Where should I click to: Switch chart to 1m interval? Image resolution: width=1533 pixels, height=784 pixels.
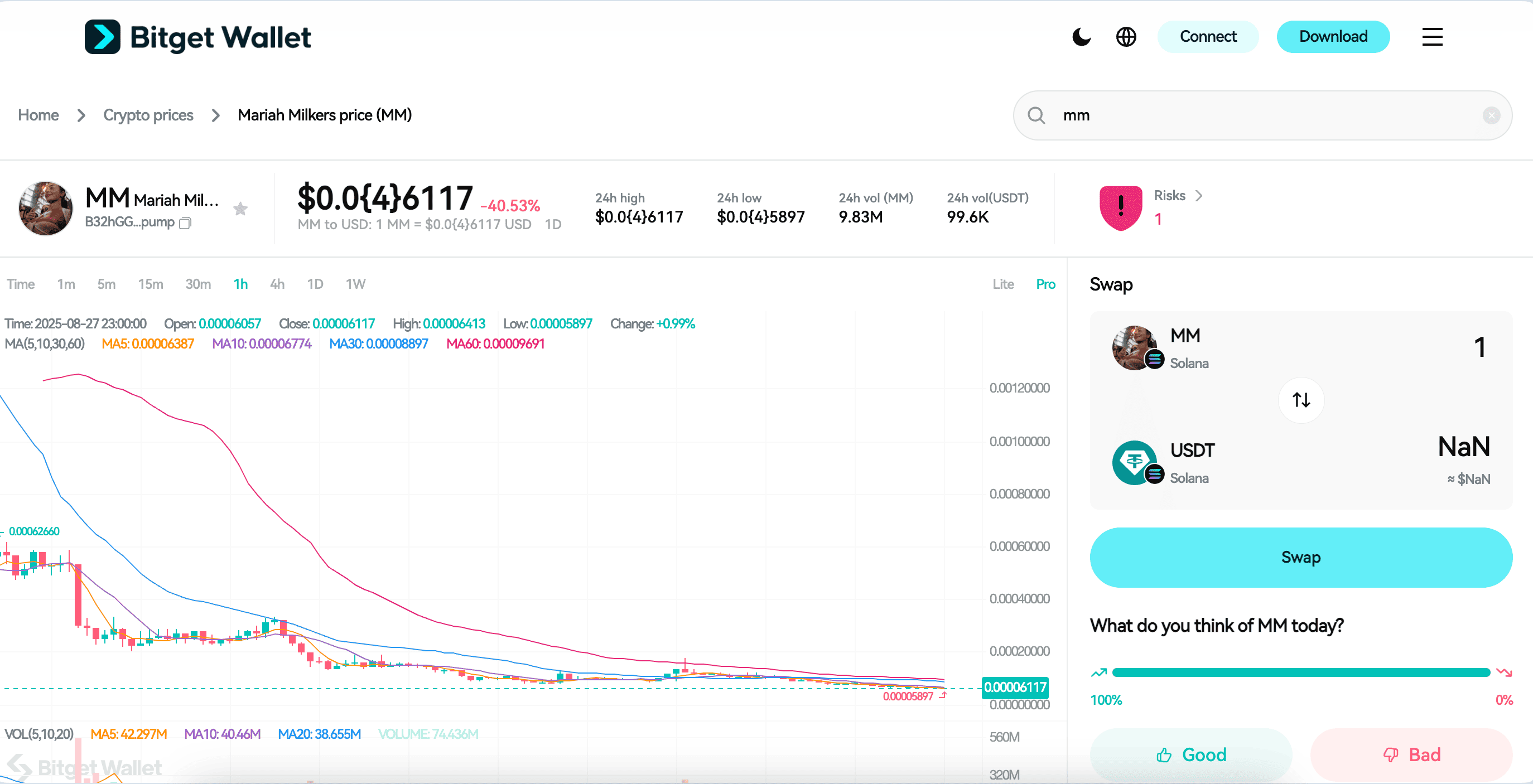tap(66, 284)
